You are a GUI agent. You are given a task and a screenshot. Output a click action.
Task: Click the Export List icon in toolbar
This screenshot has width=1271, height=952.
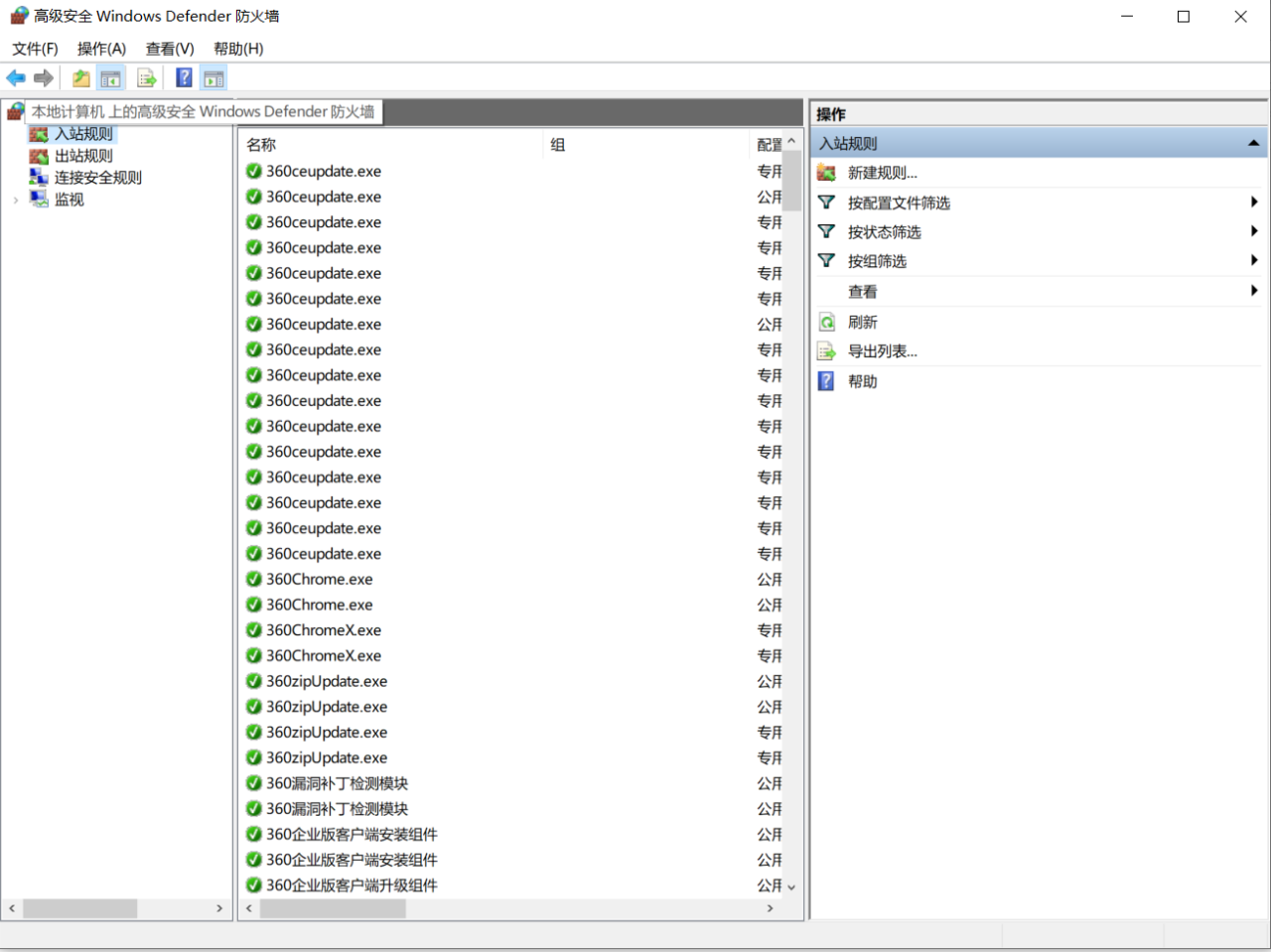click(147, 78)
